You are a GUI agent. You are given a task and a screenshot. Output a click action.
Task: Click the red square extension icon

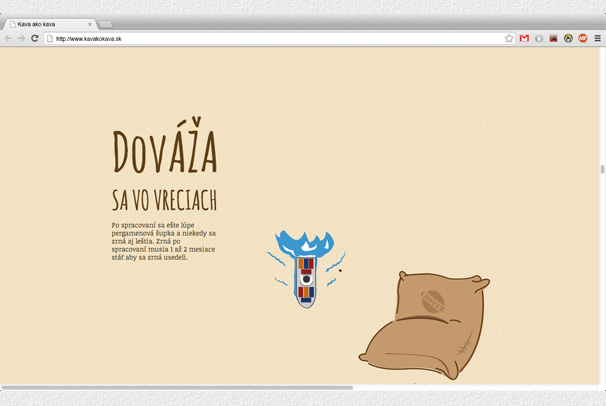tap(553, 38)
